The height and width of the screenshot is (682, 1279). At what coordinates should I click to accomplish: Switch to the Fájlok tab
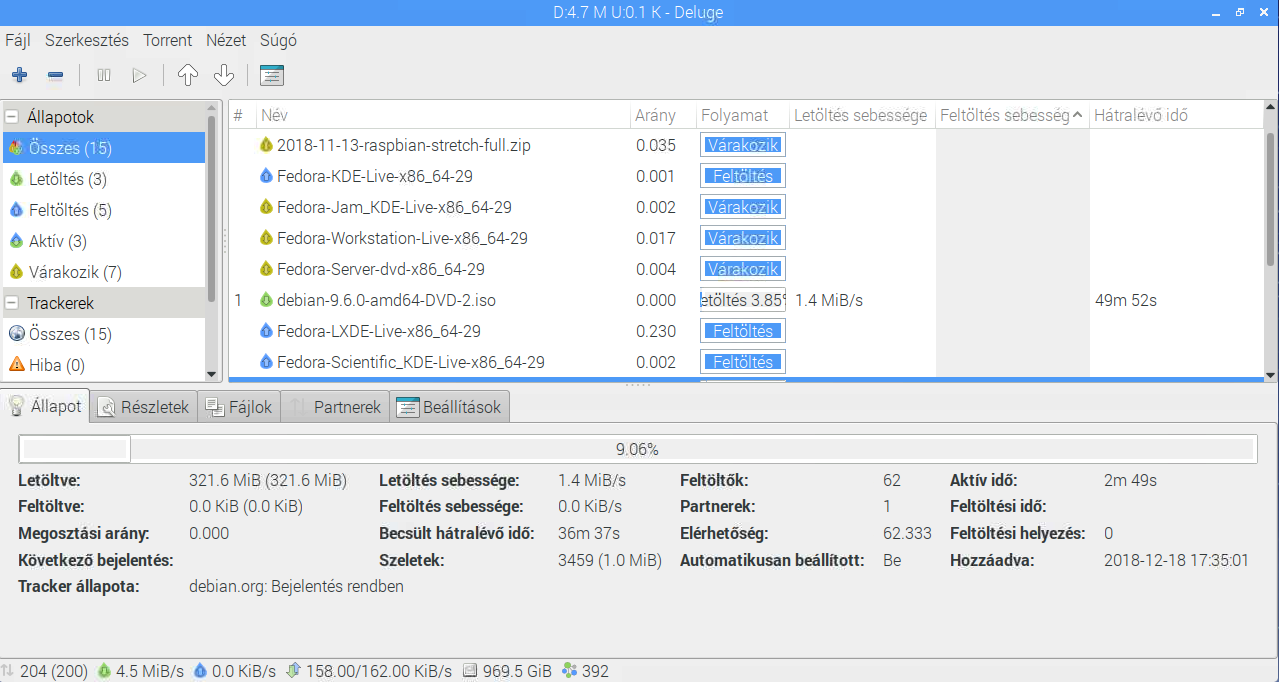click(x=239, y=407)
